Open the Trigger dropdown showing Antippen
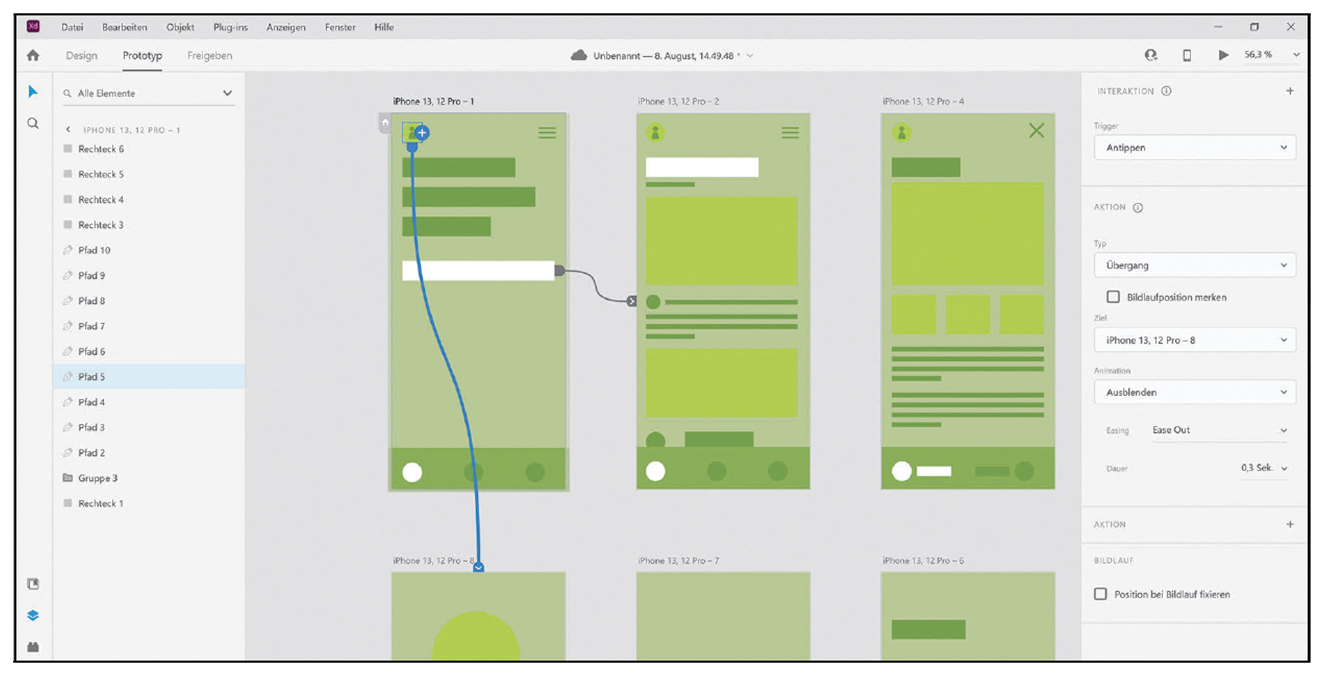The width and height of the screenshot is (1321, 678). point(1194,148)
